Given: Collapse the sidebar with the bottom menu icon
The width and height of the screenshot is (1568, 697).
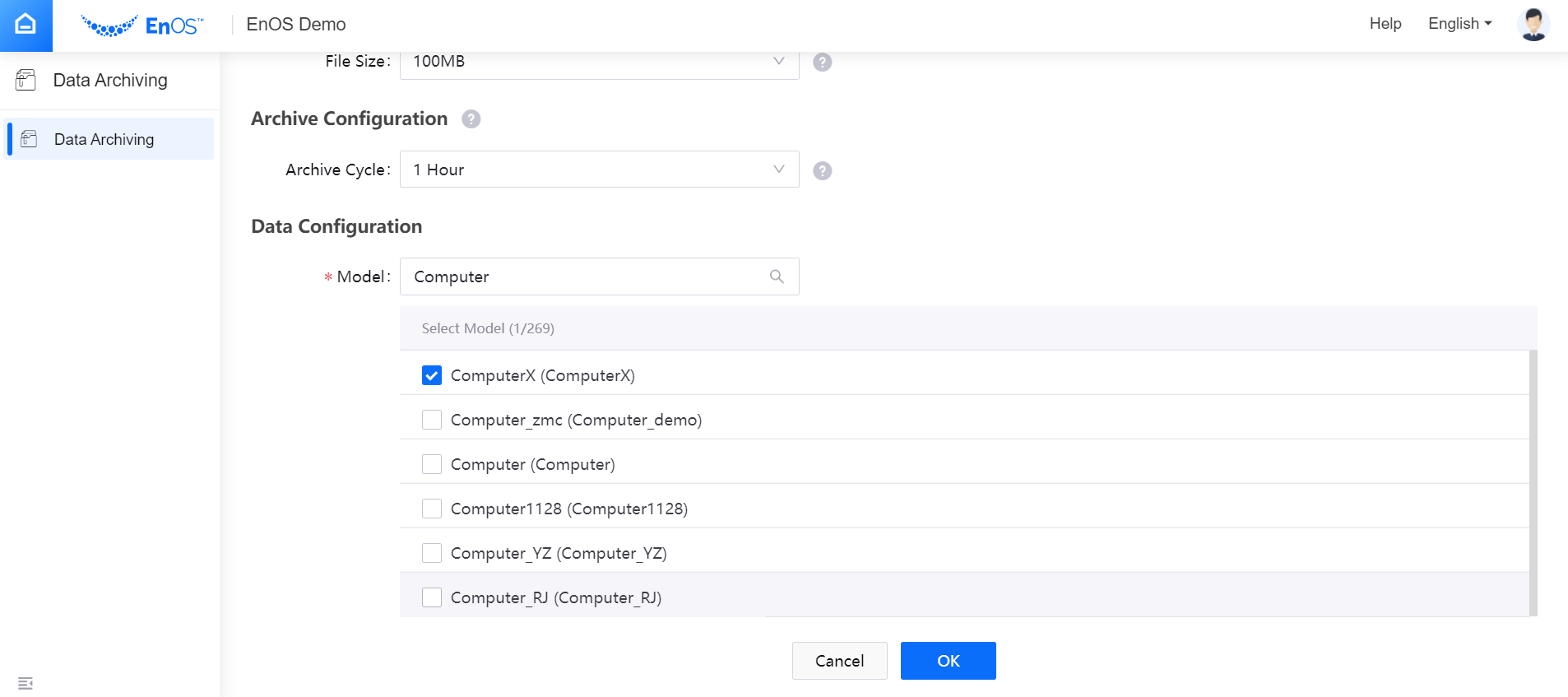Looking at the screenshot, I should (26, 683).
